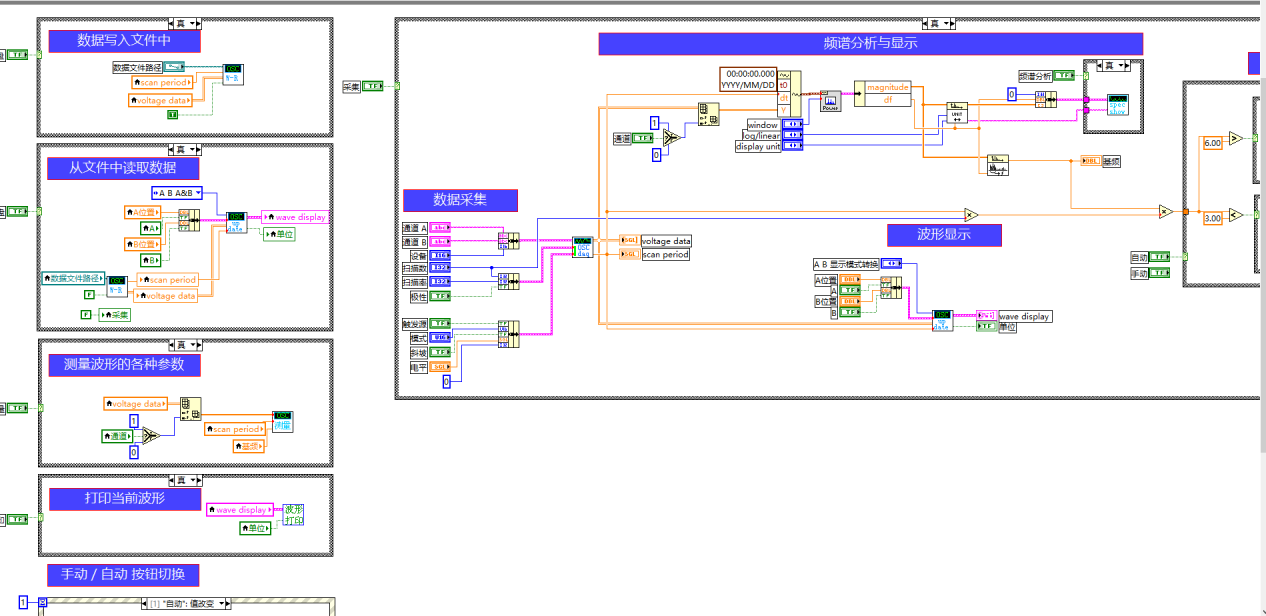
Task: Click the OSC W-R icon in 数据写入文件中
Action: (x=232, y=74)
